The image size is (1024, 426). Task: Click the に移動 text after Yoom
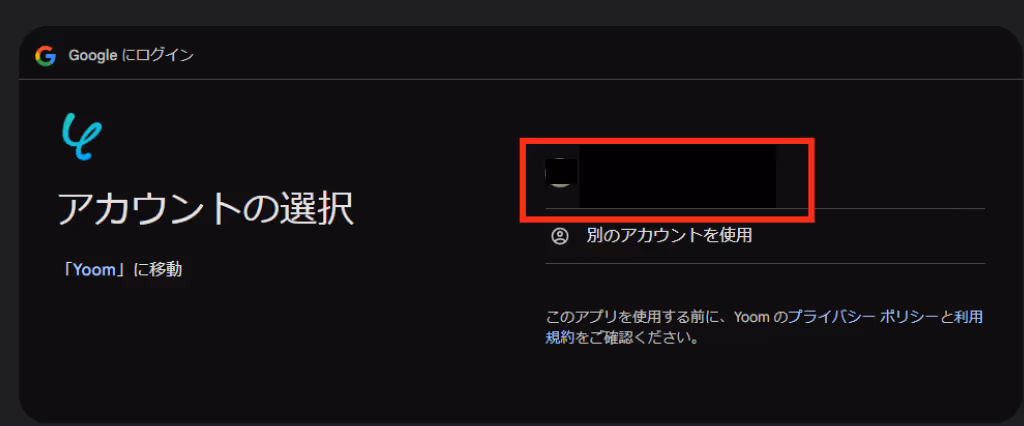click(158, 269)
